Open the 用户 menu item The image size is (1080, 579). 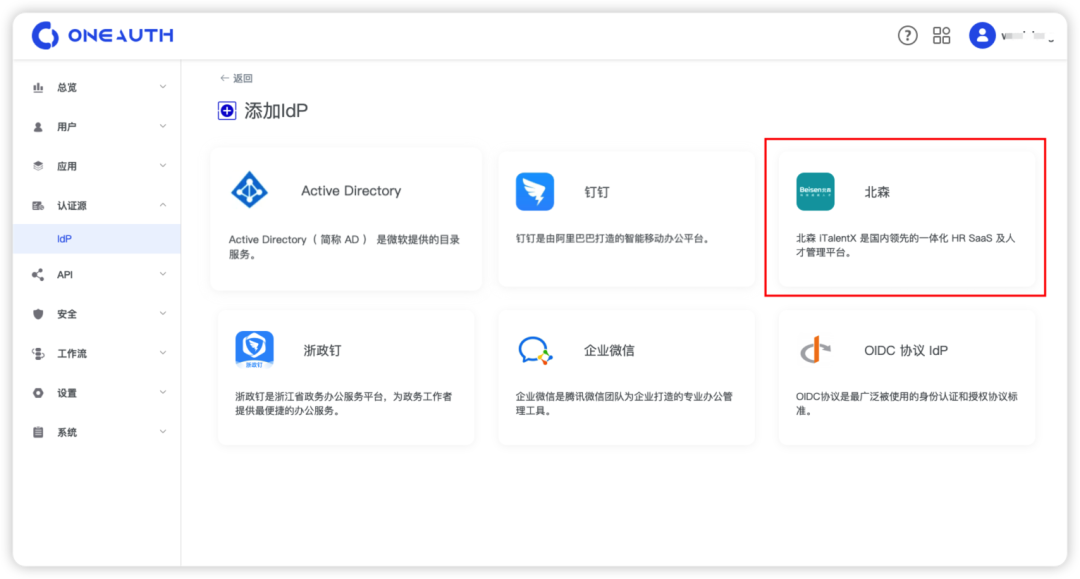(x=97, y=127)
